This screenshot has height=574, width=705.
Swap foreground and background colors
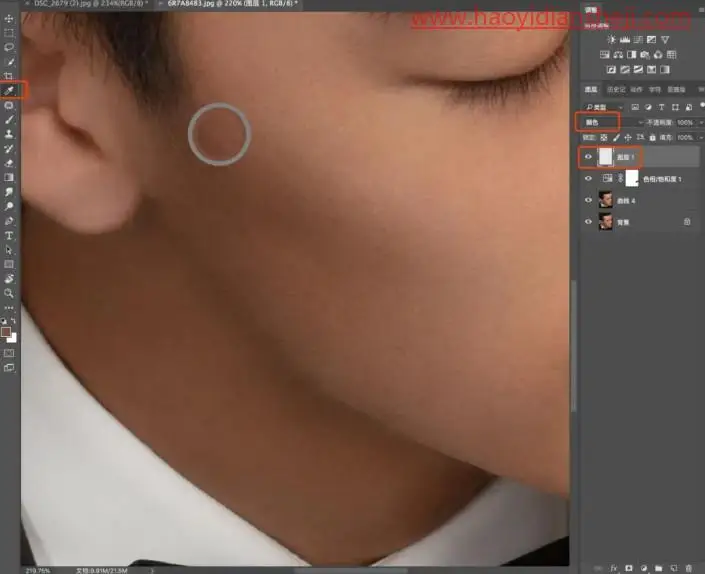coord(13,320)
